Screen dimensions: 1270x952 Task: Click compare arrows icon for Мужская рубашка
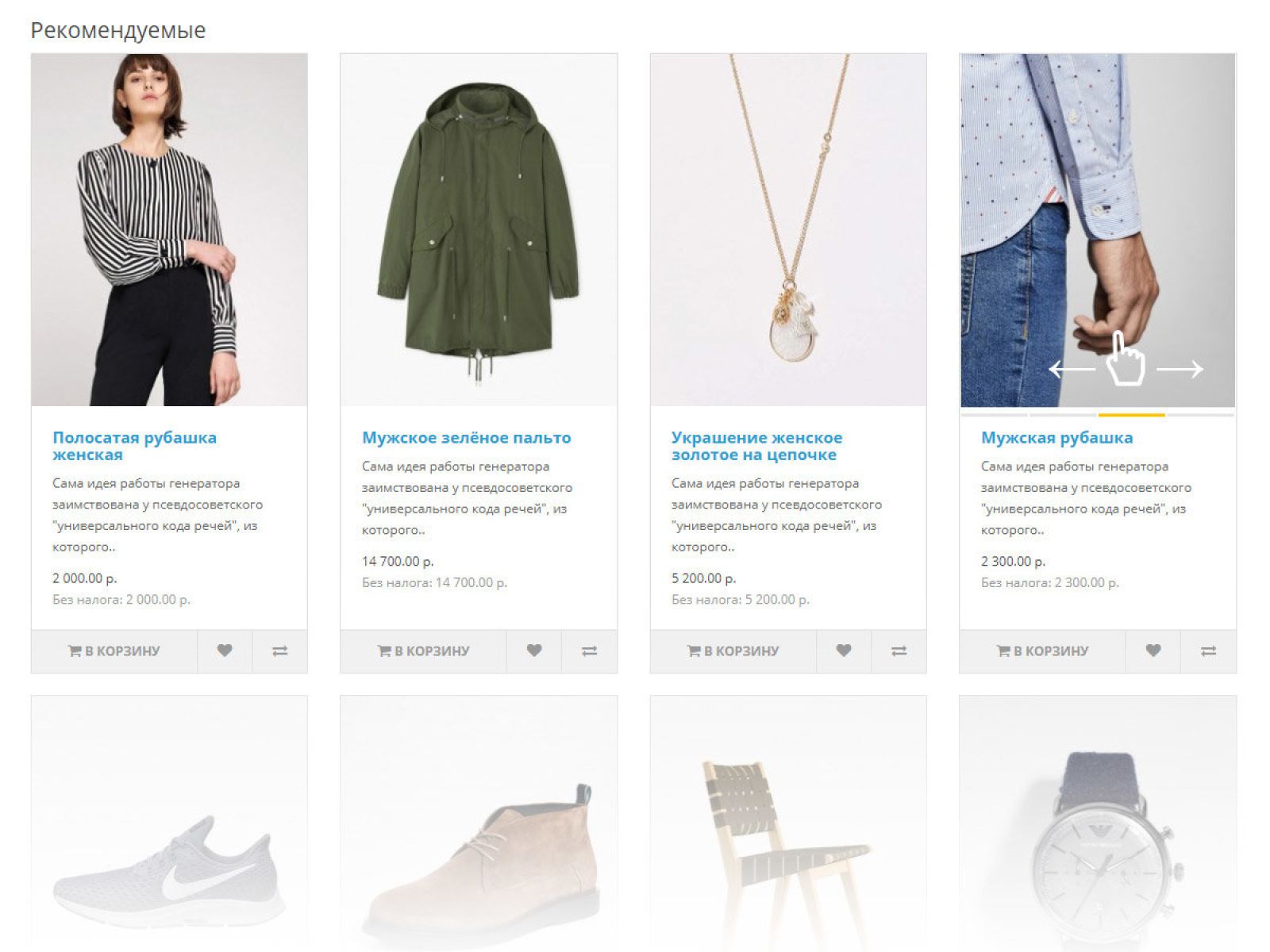1208,651
